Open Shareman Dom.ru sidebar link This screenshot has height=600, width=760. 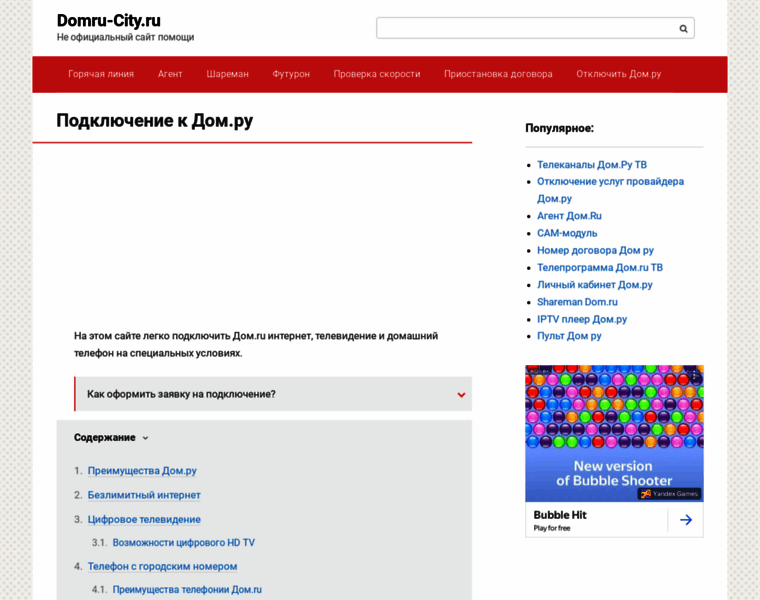577,302
